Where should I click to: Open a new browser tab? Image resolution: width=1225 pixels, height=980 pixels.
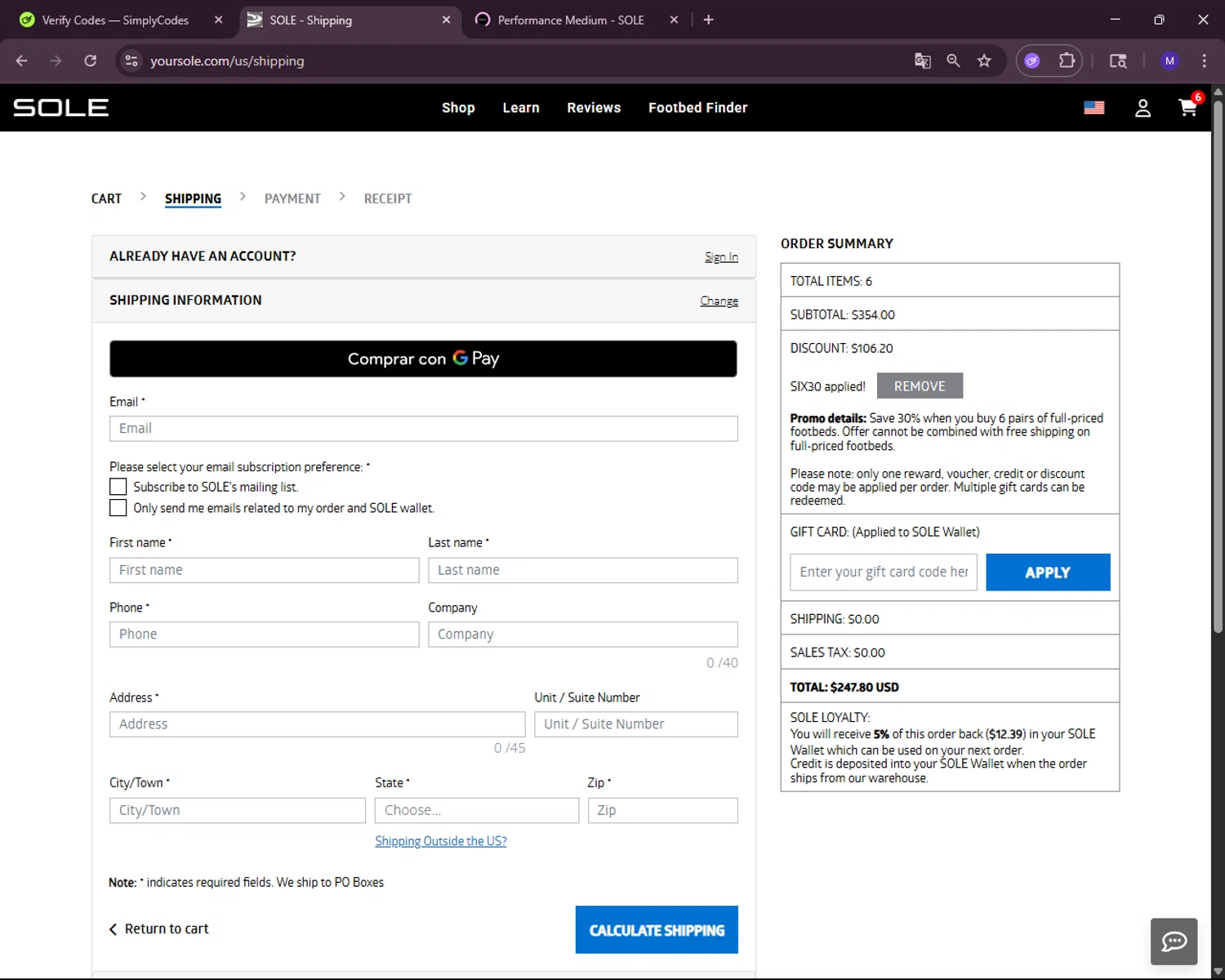click(708, 20)
